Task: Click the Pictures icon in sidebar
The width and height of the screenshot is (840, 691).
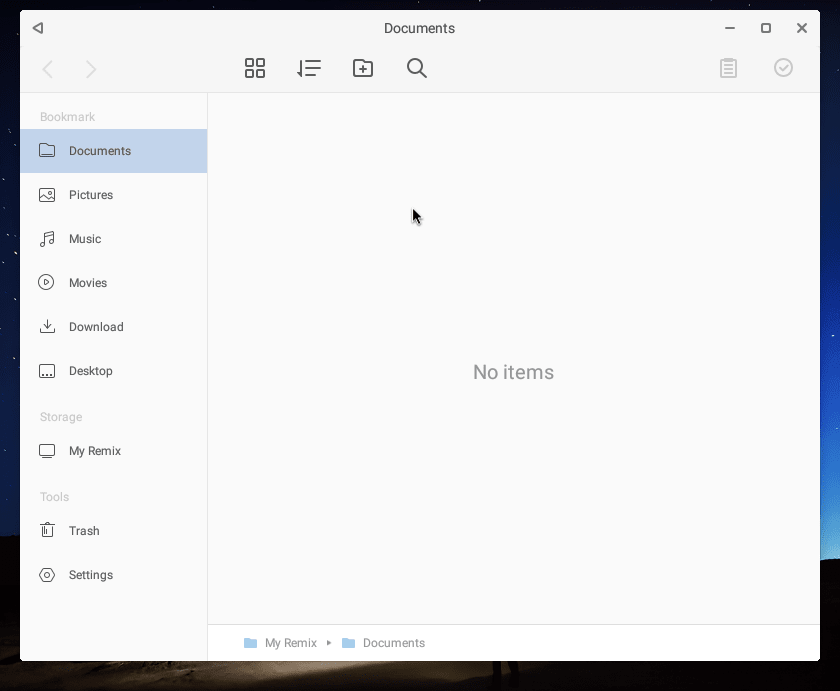Action: tap(47, 194)
